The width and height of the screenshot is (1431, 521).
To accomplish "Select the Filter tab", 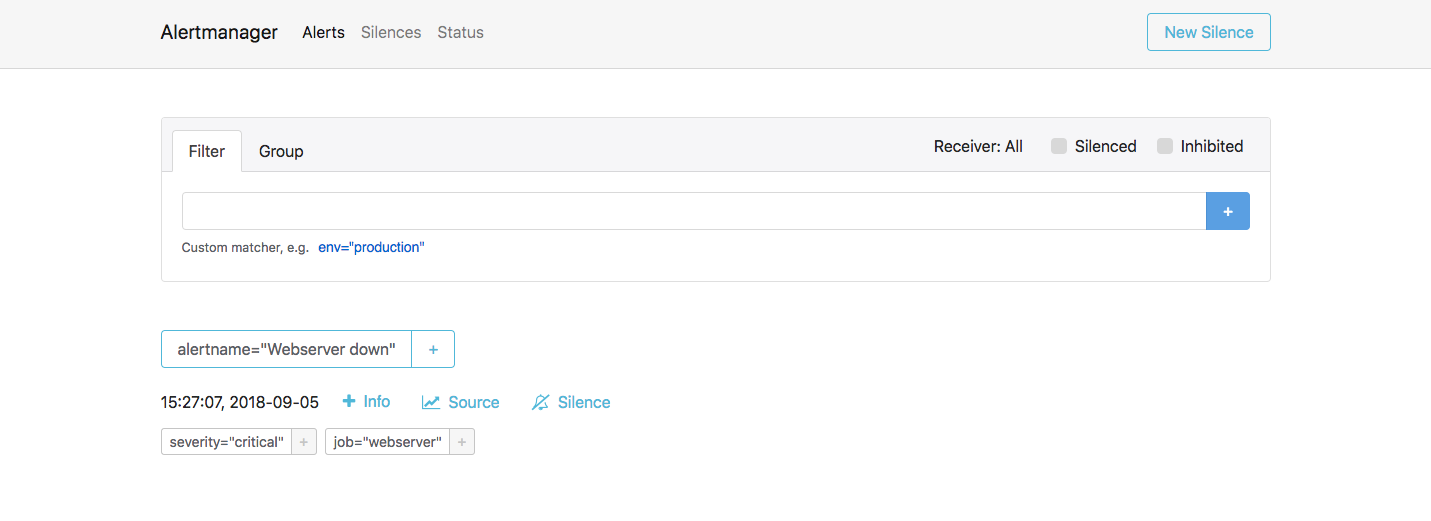I will 207,151.
